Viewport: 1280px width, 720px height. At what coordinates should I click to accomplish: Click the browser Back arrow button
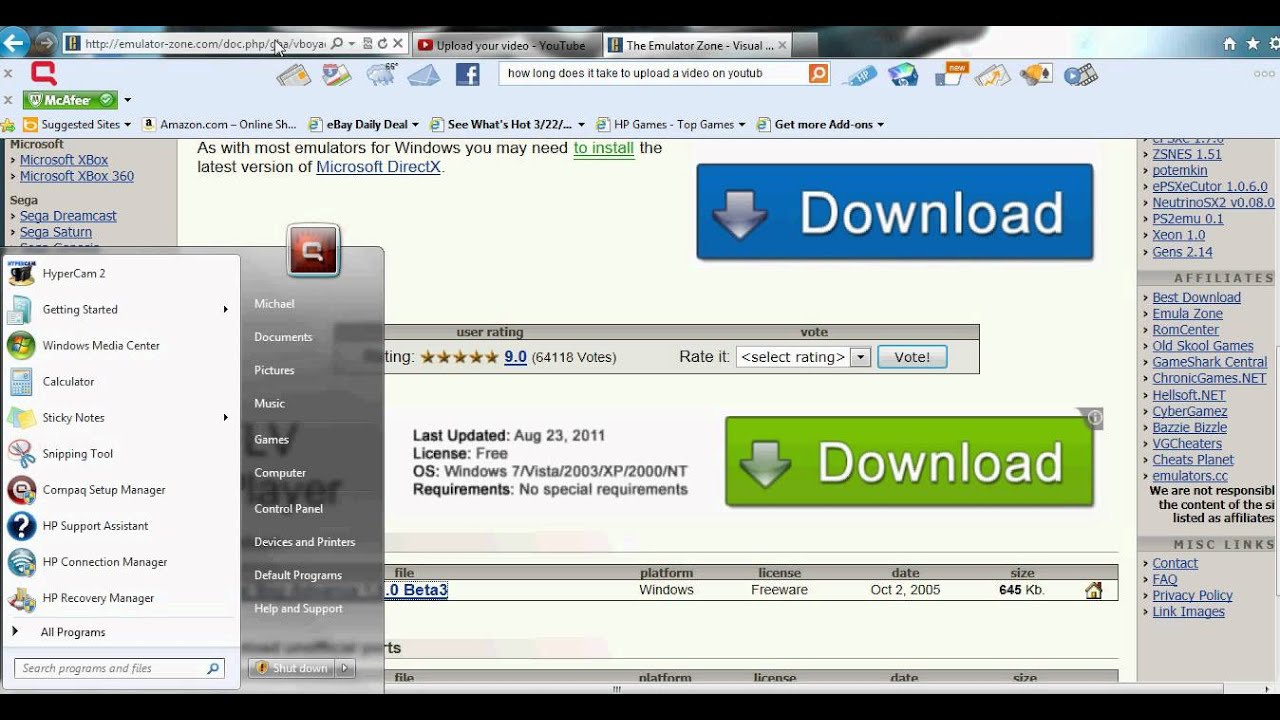point(14,43)
